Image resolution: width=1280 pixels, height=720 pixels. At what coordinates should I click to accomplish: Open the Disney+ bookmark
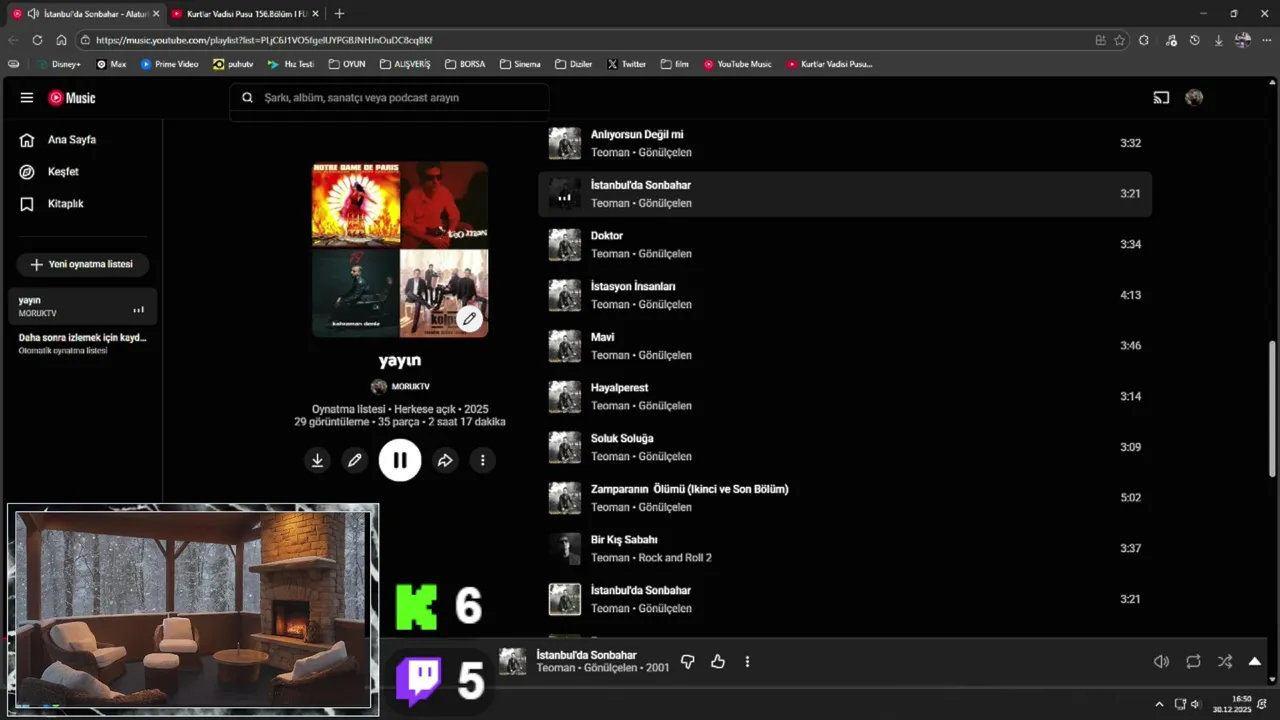[x=59, y=64]
